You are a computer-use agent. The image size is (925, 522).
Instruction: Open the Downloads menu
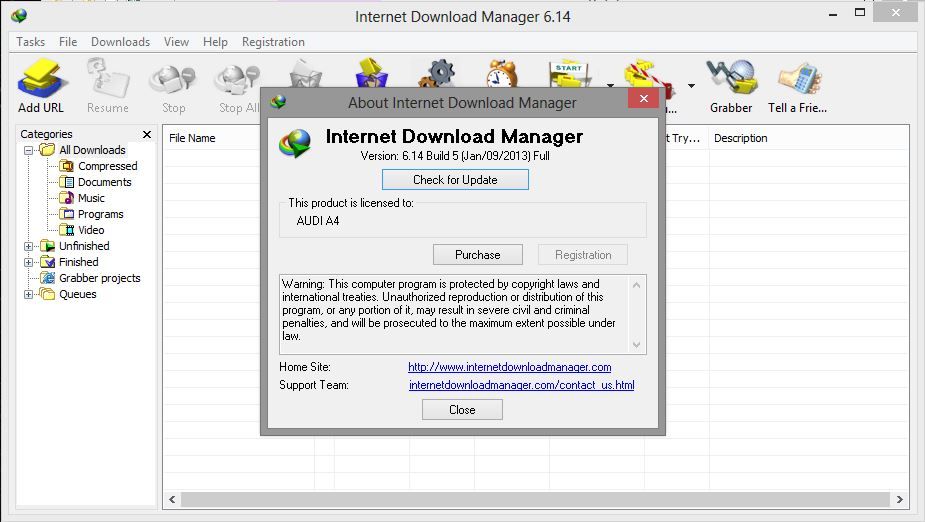pyautogui.click(x=120, y=42)
